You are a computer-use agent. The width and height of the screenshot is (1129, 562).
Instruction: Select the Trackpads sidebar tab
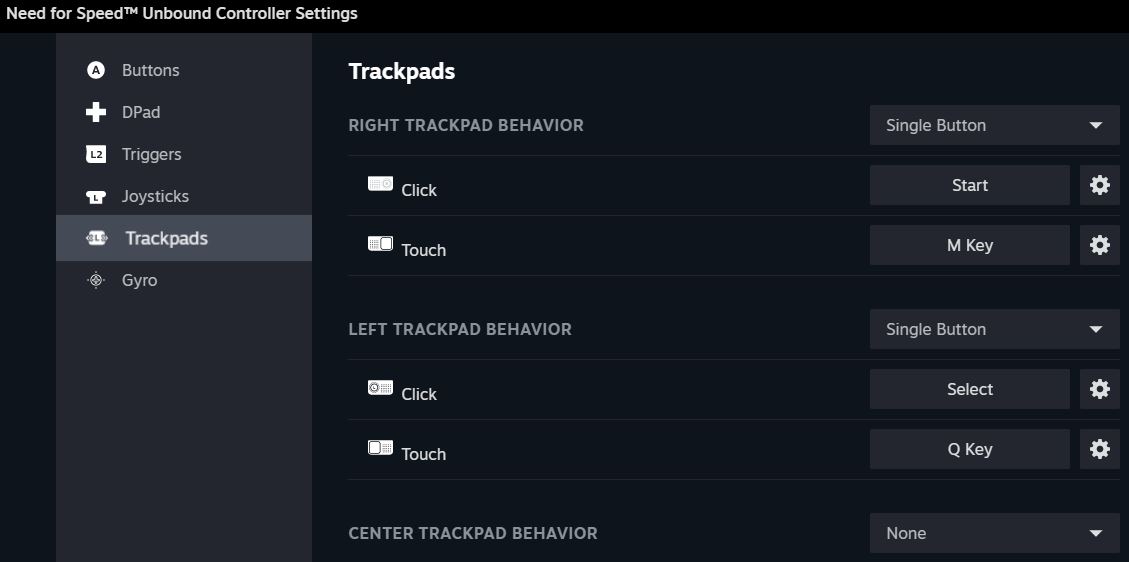click(x=166, y=238)
